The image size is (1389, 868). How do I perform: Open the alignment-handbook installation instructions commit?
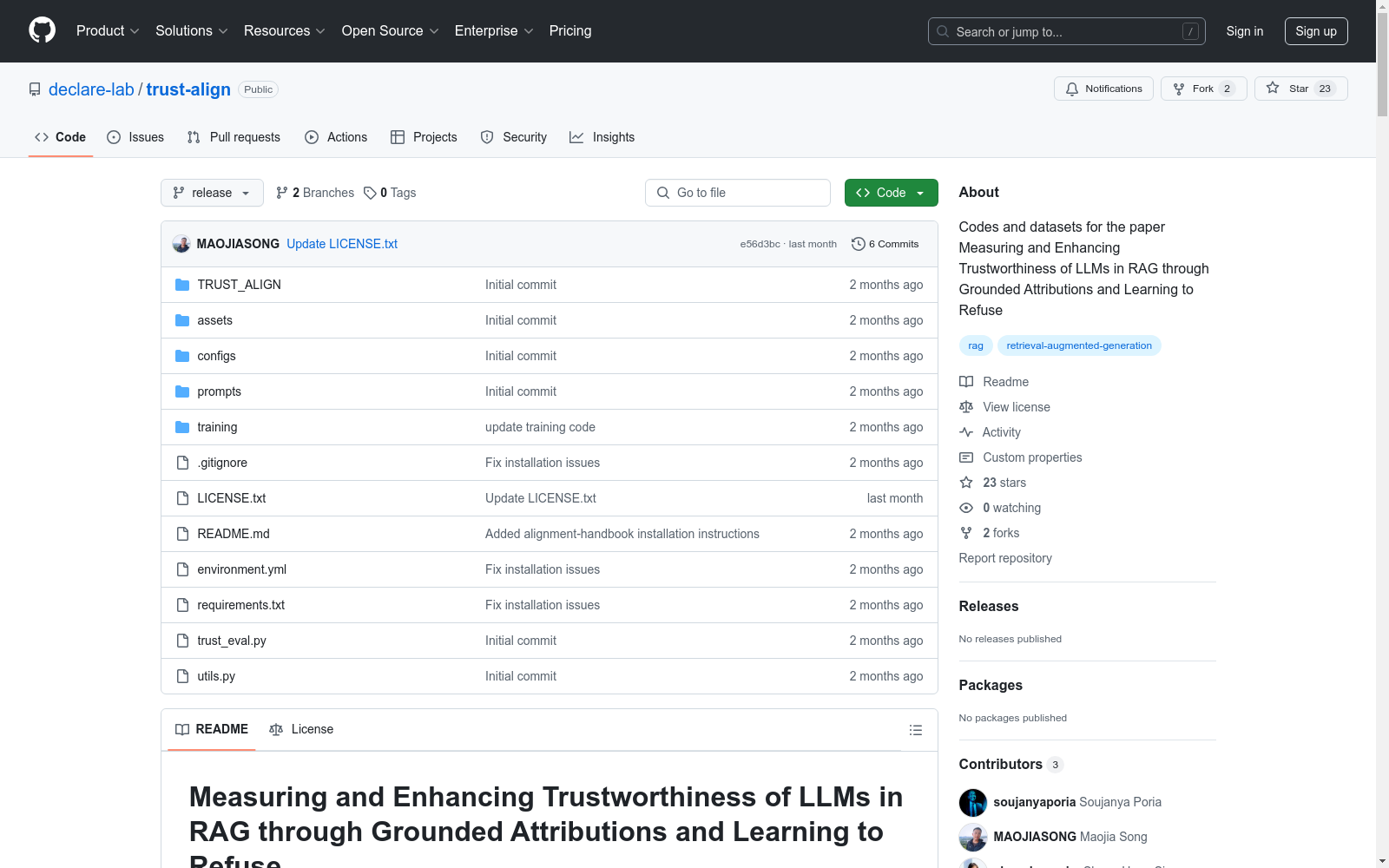(x=622, y=534)
